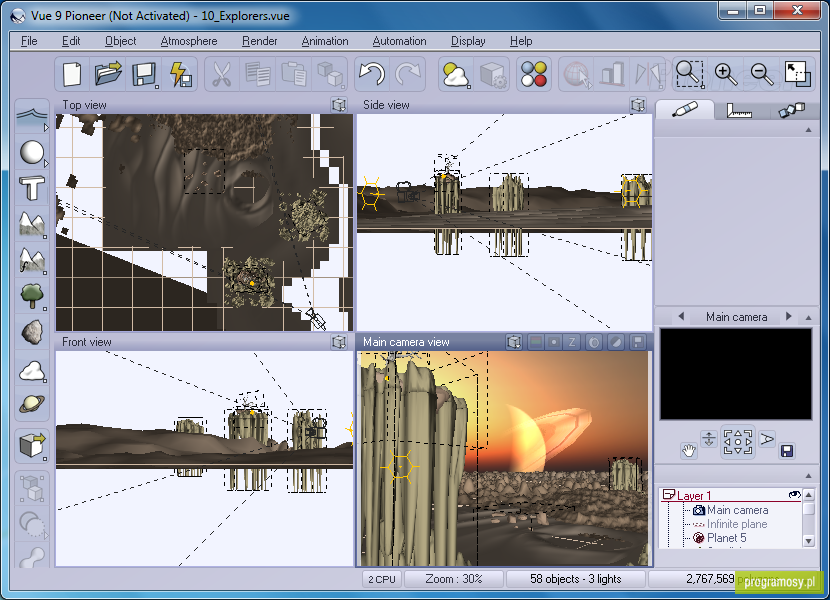Screen dimensions: 830x600
Task: Click the greyed boolean circles icon
Action: tap(32, 524)
